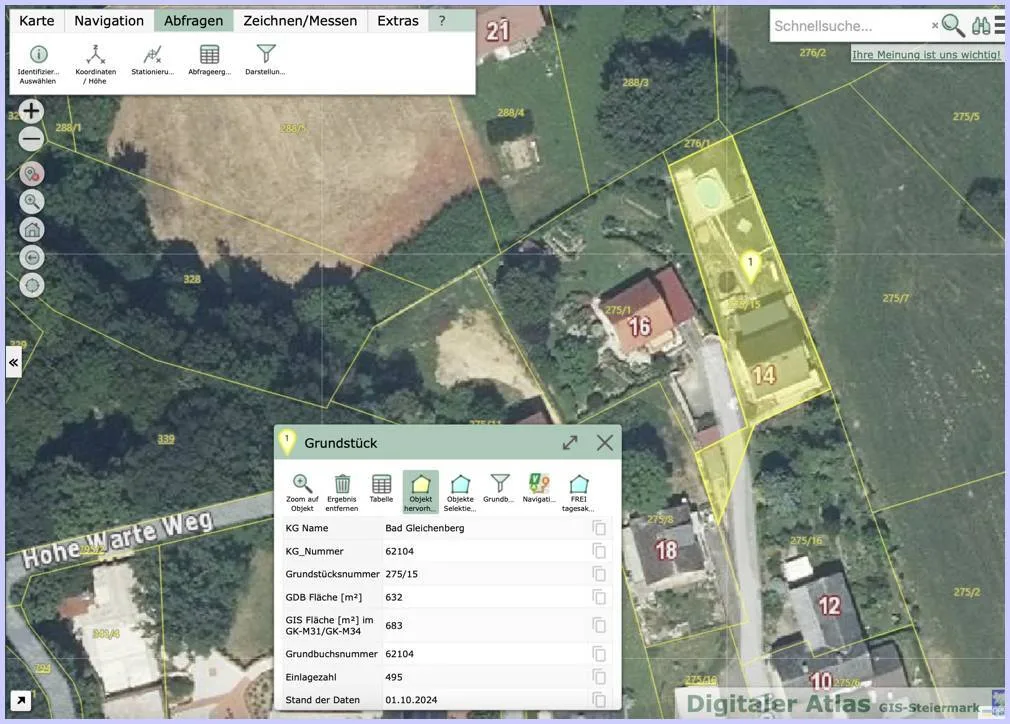Open the Tabelle view of results
The image size is (1010, 724).
381,489
